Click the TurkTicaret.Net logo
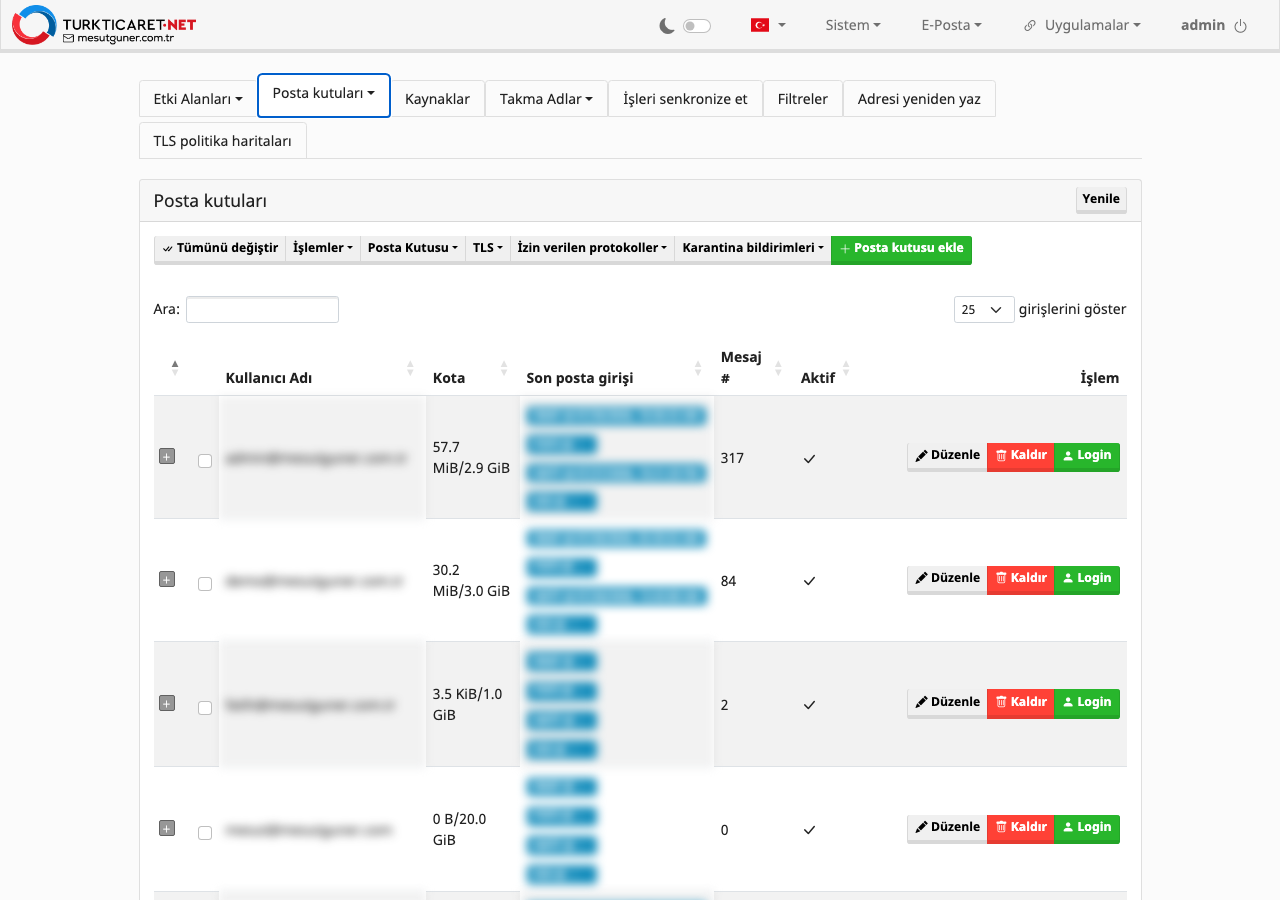The width and height of the screenshot is (1280, 900). [x=103, y=25]
